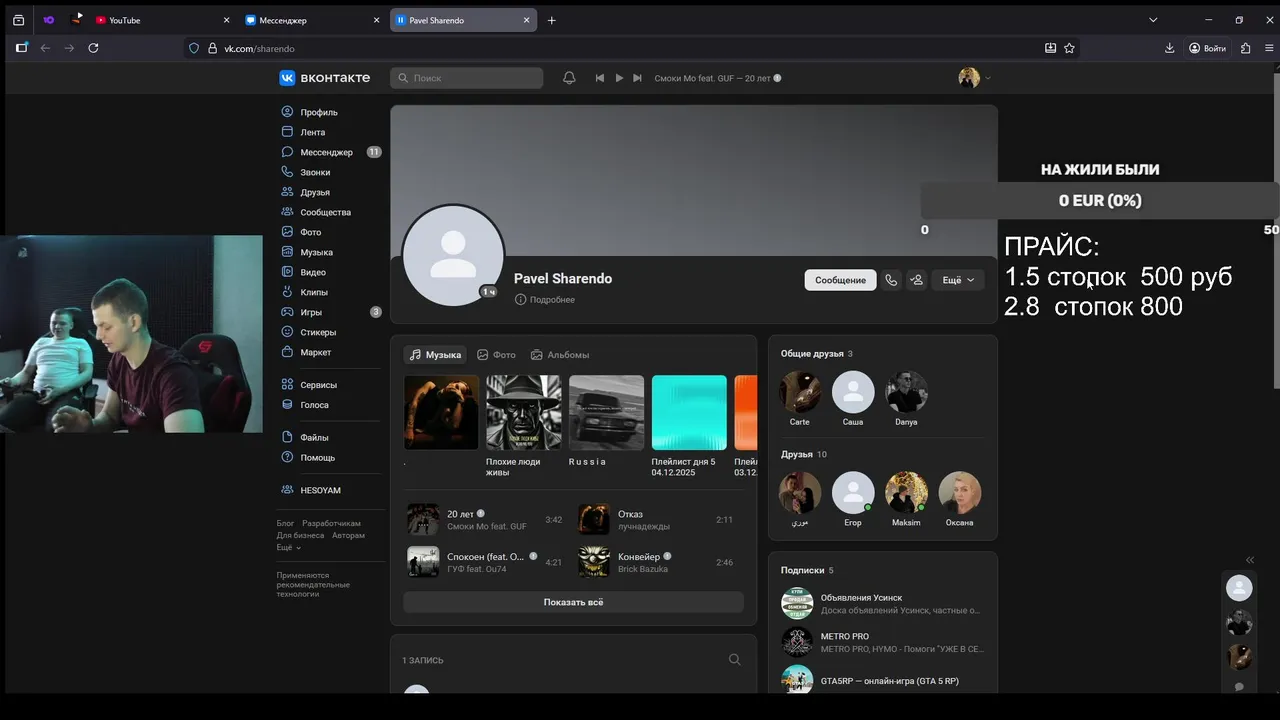Open the R u s s i a playlist
Screen dimensions: 1280x720
point(606,413)
